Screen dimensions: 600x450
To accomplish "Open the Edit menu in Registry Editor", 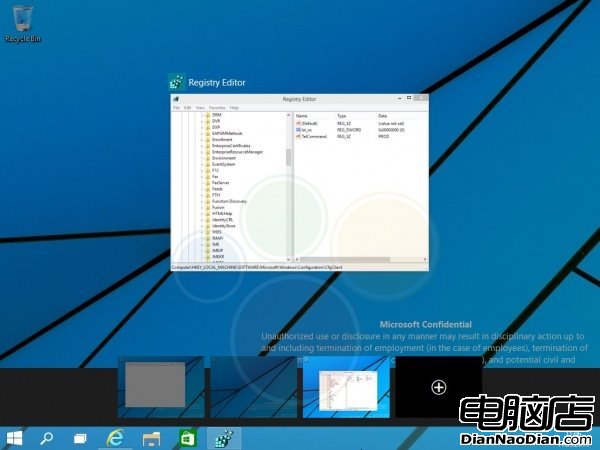I will [x=188, y=108].
